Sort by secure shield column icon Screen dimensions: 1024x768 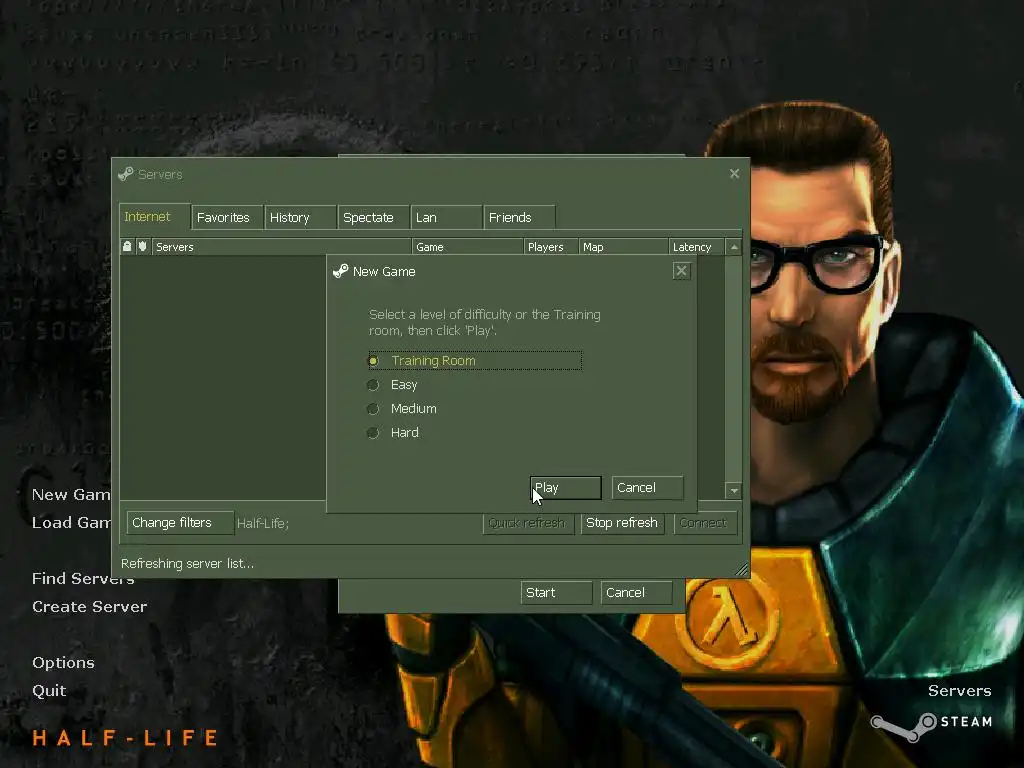point(142,247)
